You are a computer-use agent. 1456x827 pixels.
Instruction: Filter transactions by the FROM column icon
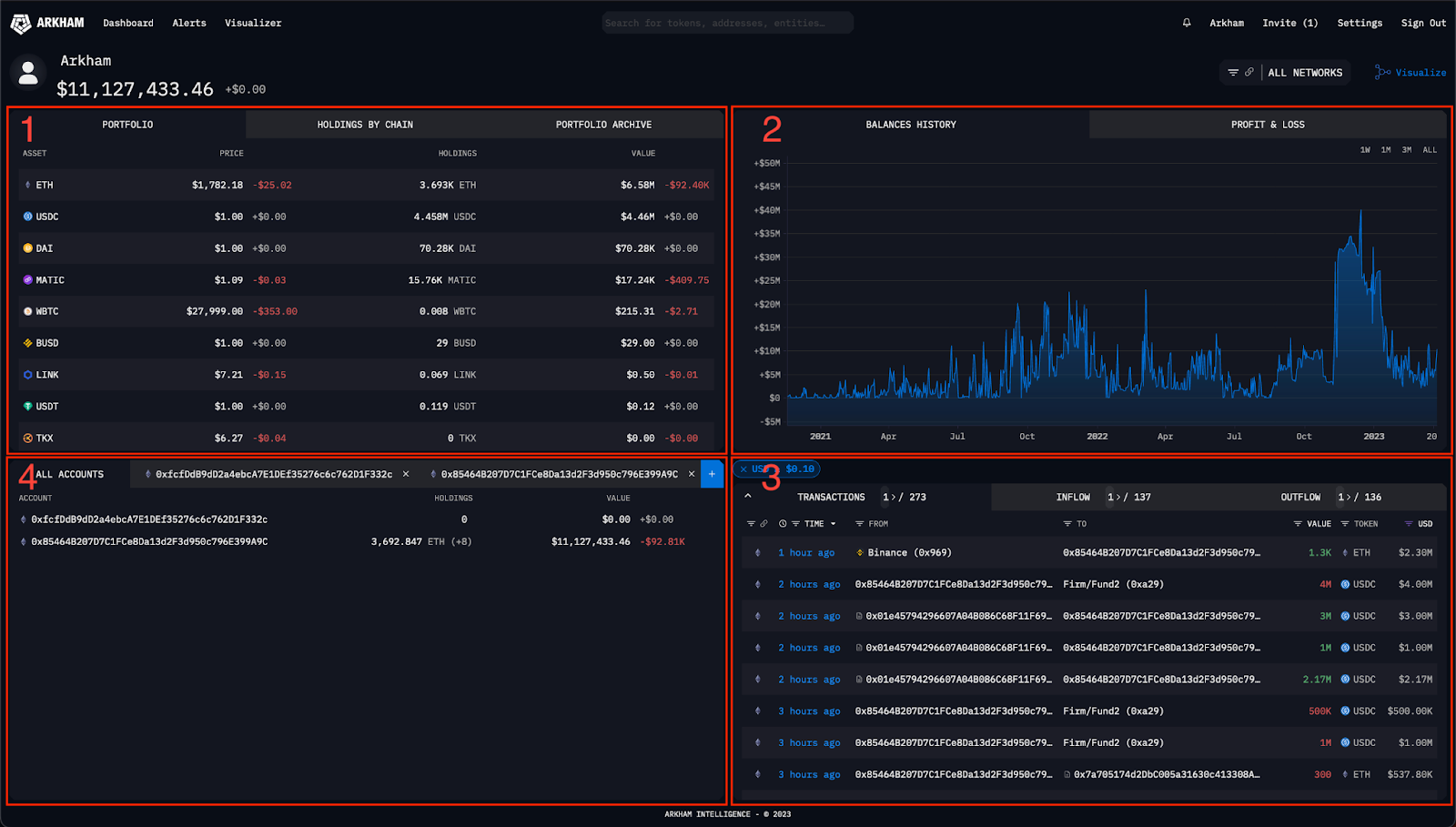[859, 524]
